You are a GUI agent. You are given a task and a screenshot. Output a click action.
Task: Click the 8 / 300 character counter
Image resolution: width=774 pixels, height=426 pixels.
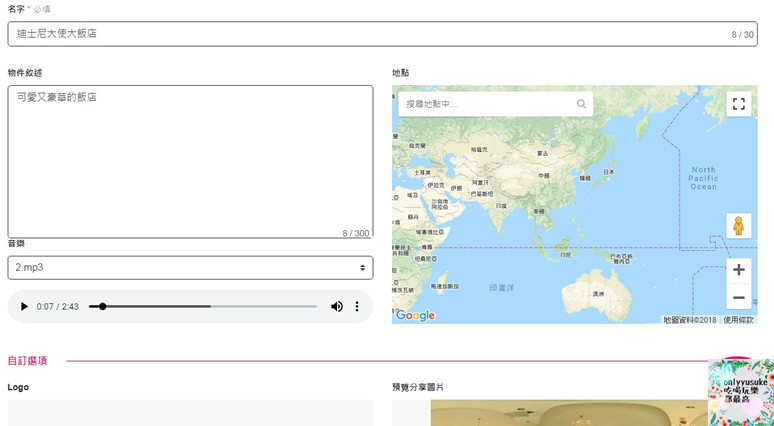tap(356, 233)
